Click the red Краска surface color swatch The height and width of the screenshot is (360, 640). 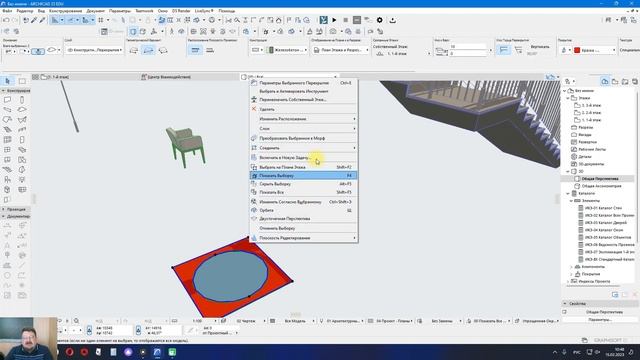click(x=577, y=50)
